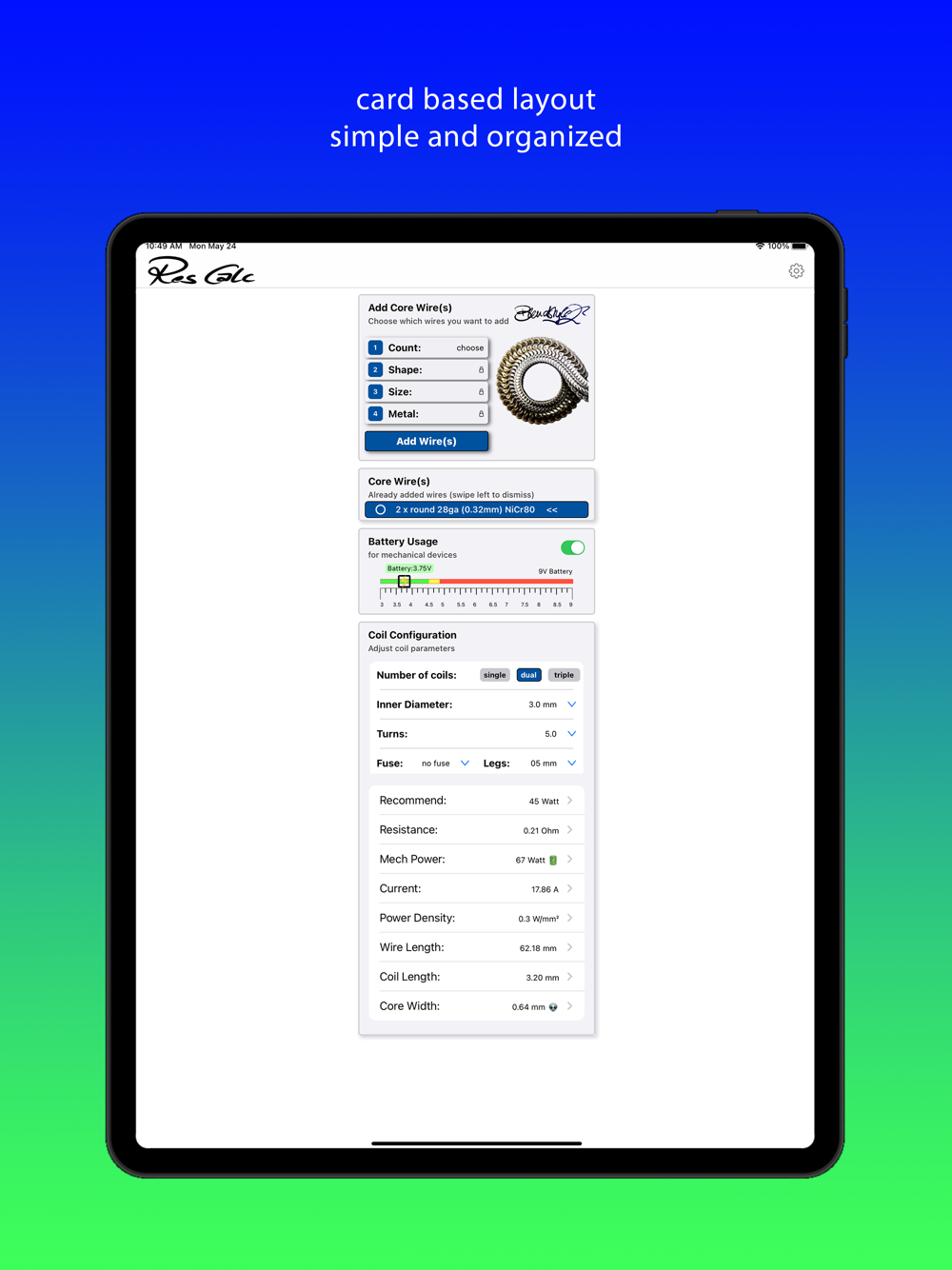The image size is (952, 1270).
Task: Open the Metal selector
Action: 426,413
